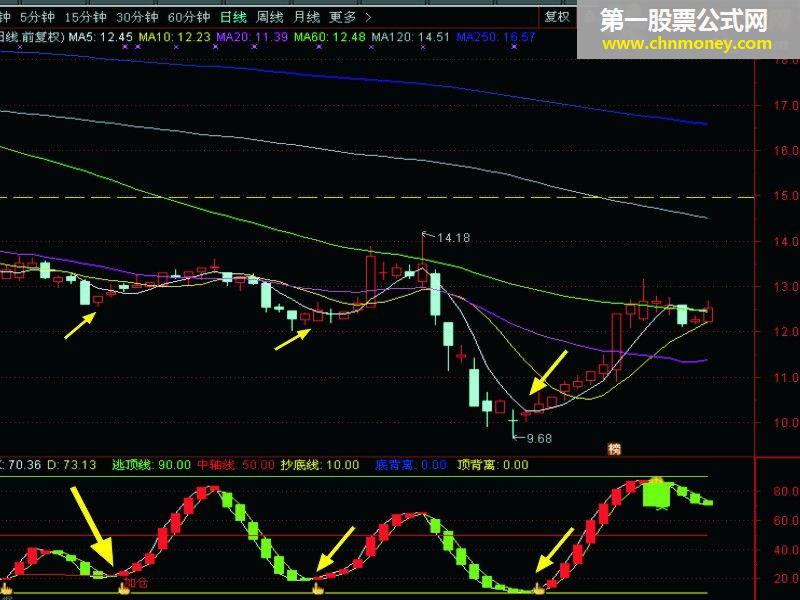Expand the 更多 periods menu

350,17
